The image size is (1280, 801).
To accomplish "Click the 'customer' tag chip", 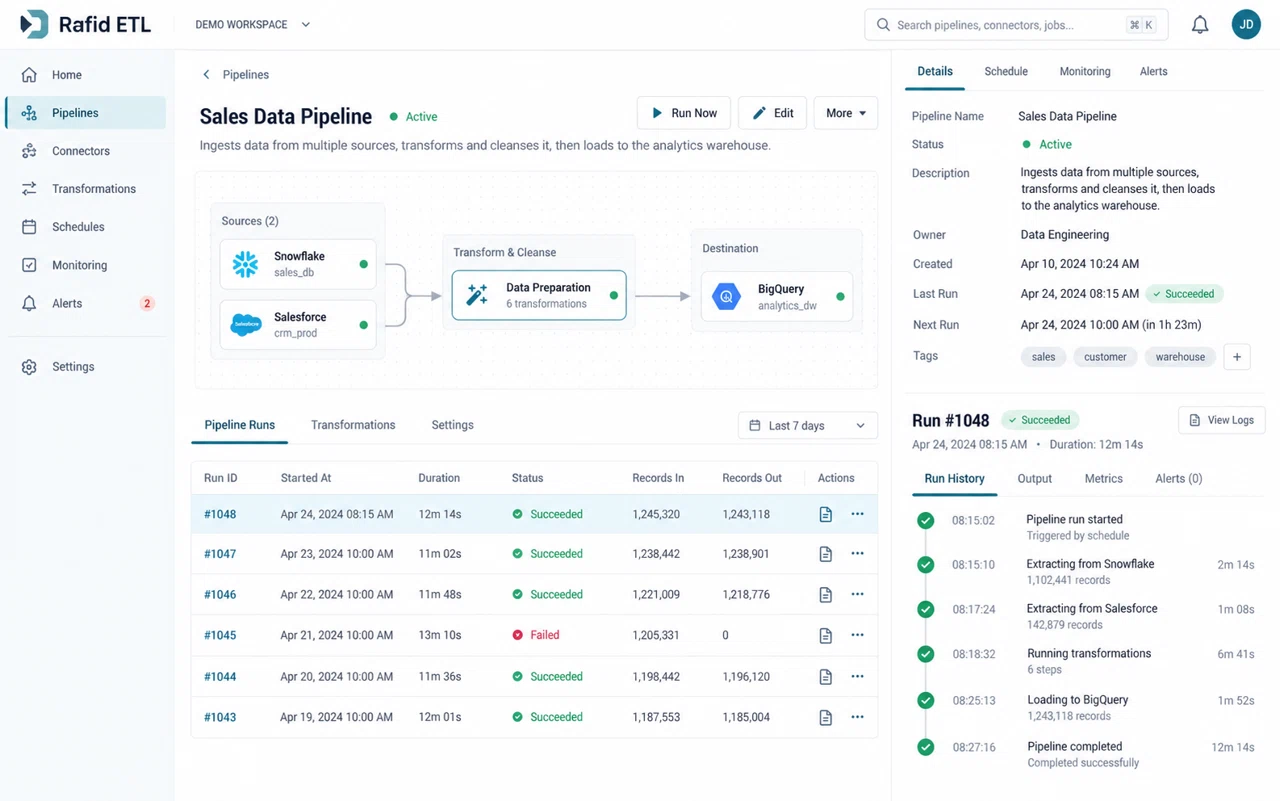I will pyautogui.click(x=1105, y=357).
